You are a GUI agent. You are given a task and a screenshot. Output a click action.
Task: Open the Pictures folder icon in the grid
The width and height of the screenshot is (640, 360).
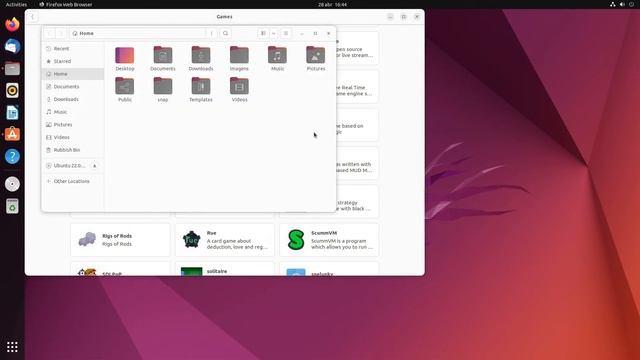click(316, 59)
